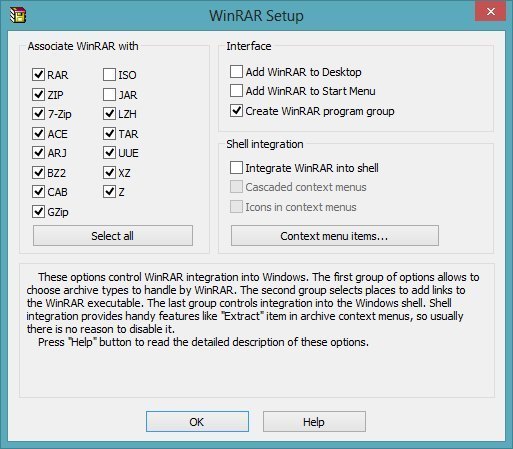This screenshot has height=449, width=513.
Task: Enable Integrate WinRAR into shell
Action: pyautogui.click(x=236, y=168)
